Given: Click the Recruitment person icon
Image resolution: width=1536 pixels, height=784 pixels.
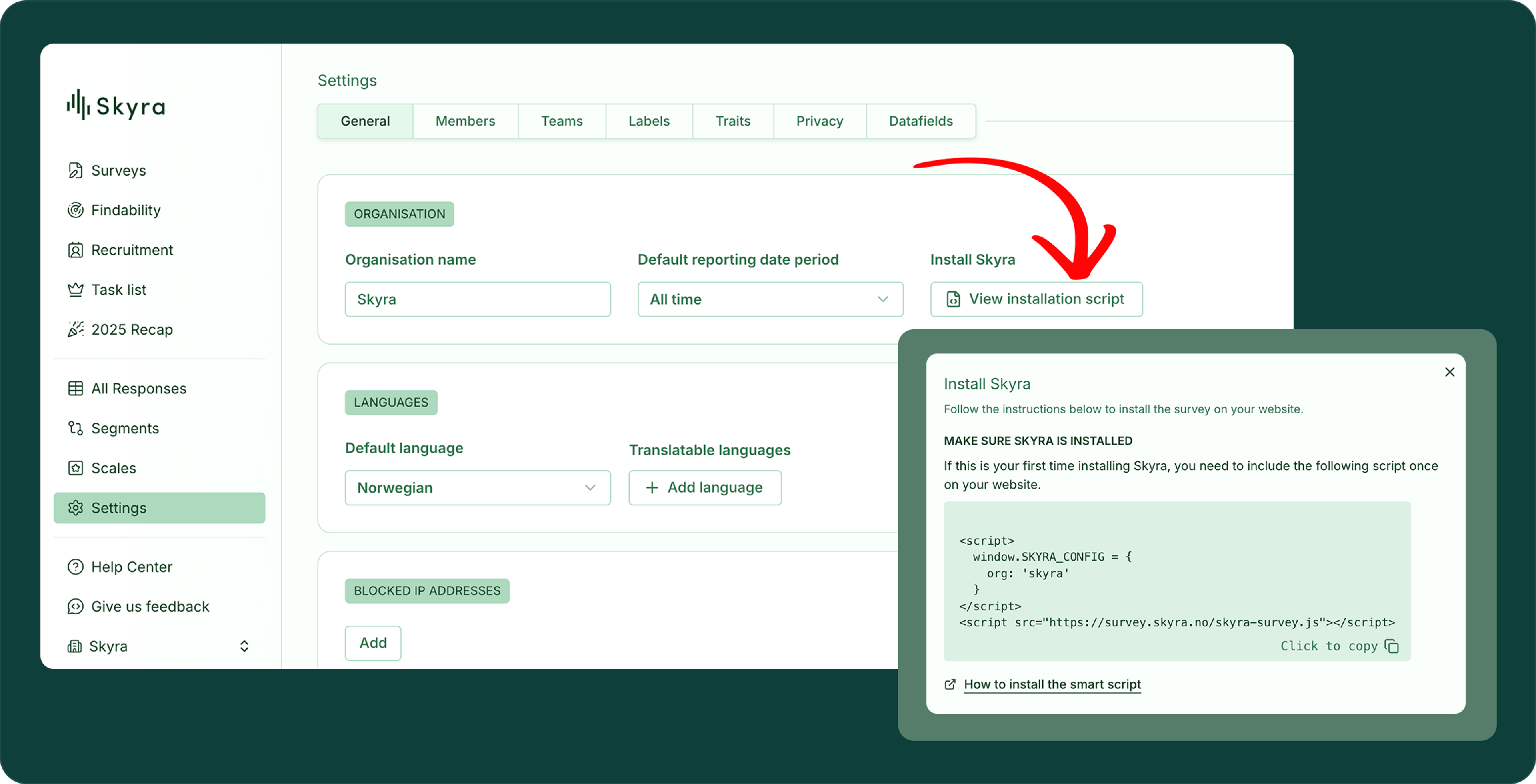Looking at the screenshot, I should click(76, 250).
